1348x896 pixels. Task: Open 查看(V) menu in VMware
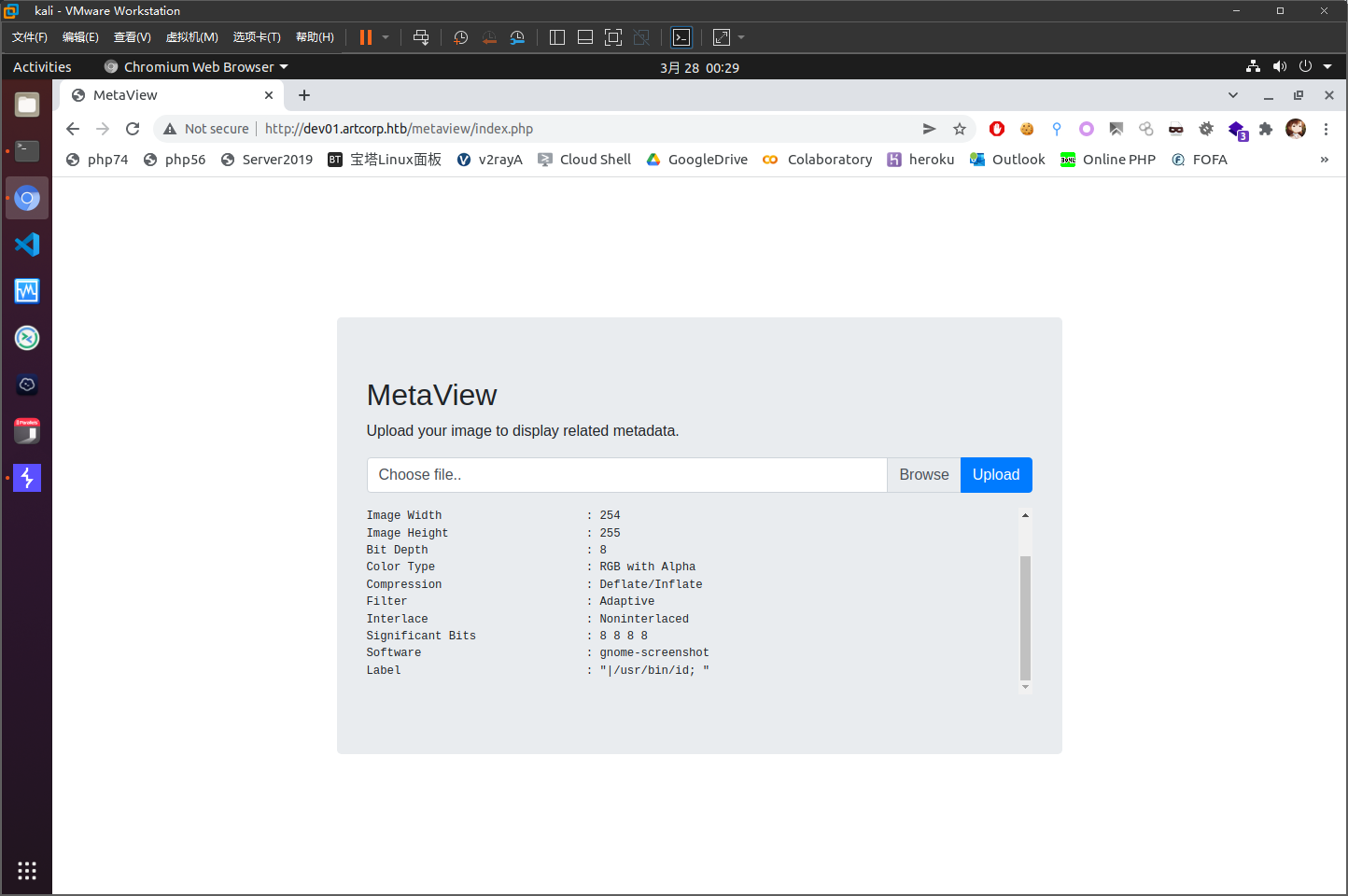(132, 37)
